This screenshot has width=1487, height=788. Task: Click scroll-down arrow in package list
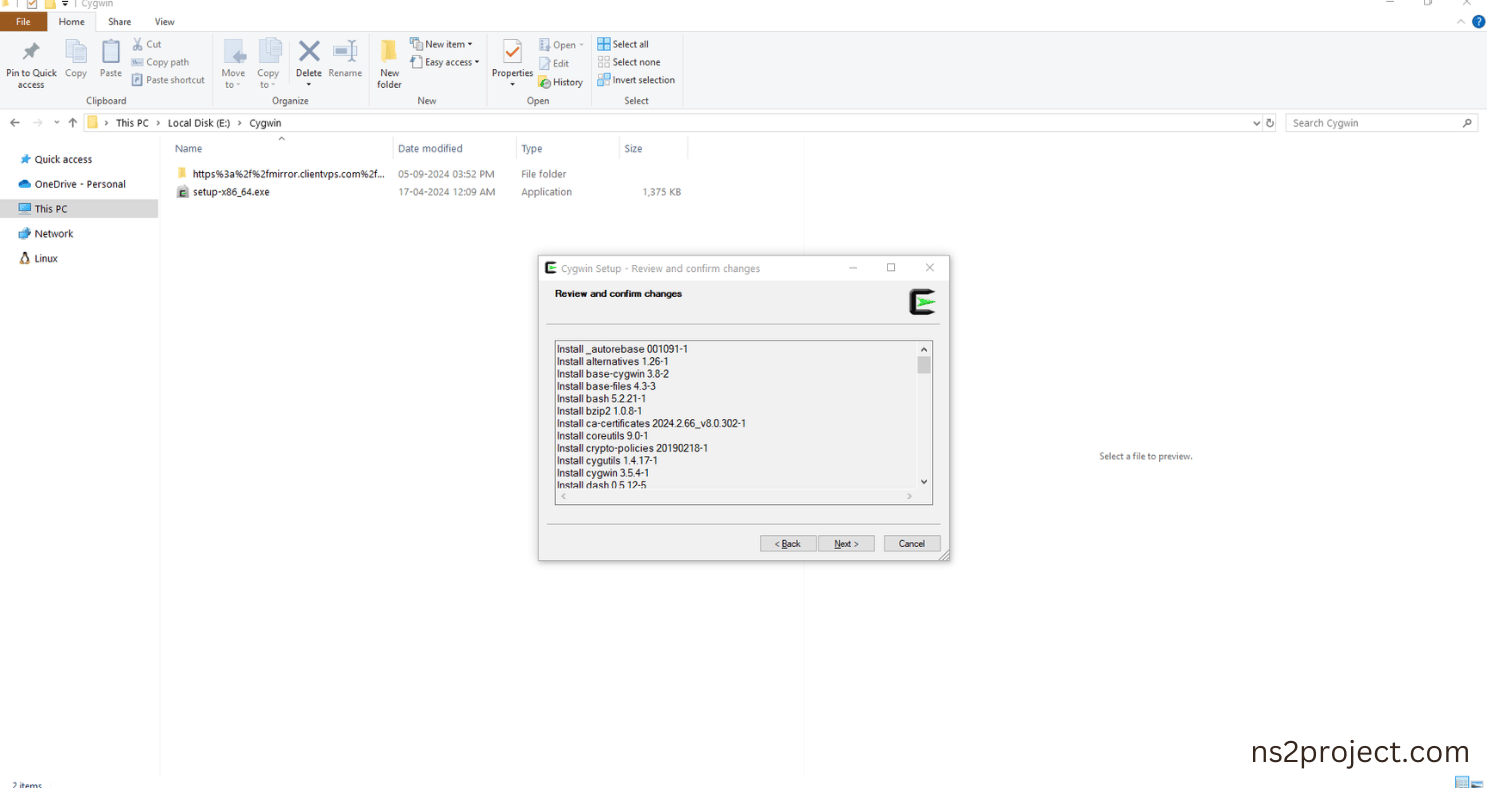click(924, 482)
